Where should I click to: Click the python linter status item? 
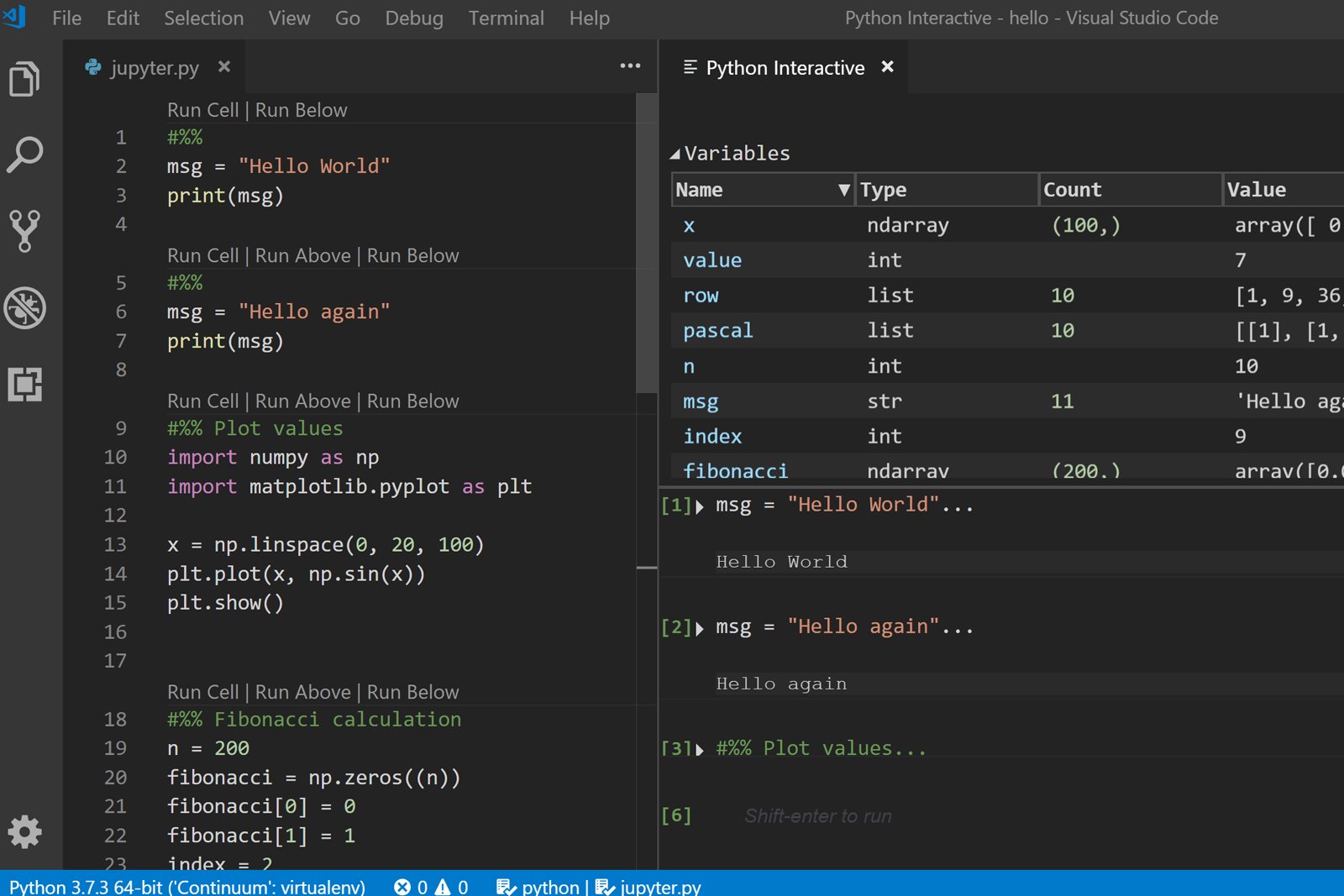(538, 887)
